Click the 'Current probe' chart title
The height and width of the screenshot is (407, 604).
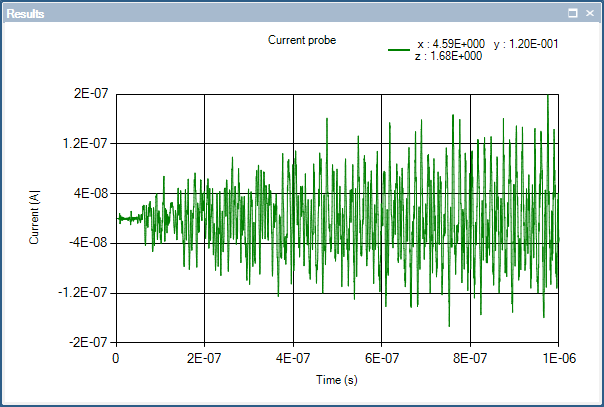pyautogui.click(x=302, y=40)
